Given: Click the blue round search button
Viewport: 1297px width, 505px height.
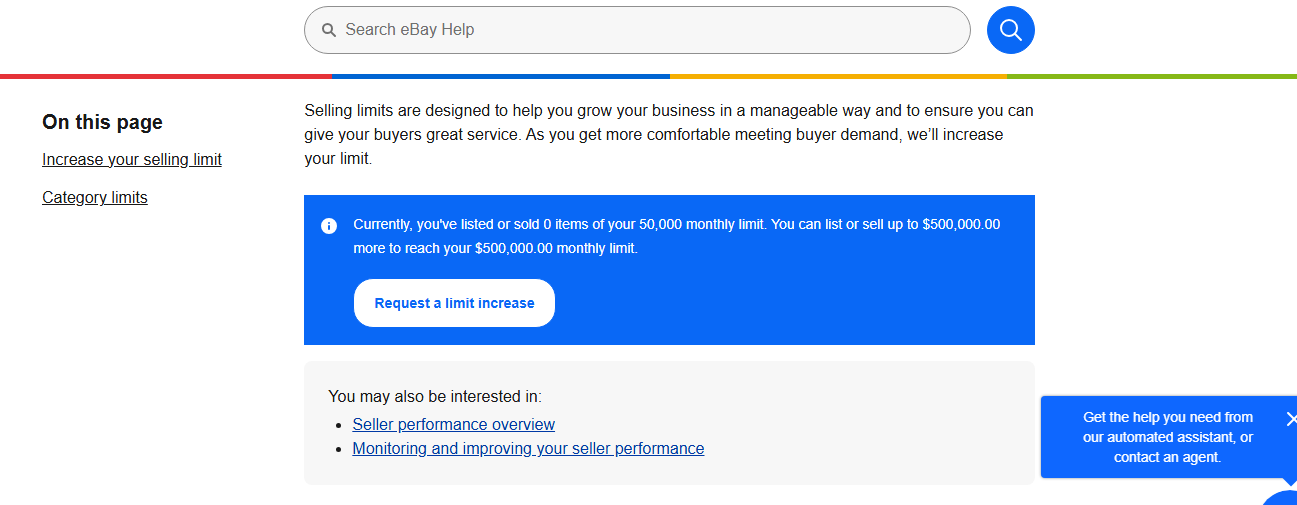Looking at the screenshot, I should (x=1010, y=30).
